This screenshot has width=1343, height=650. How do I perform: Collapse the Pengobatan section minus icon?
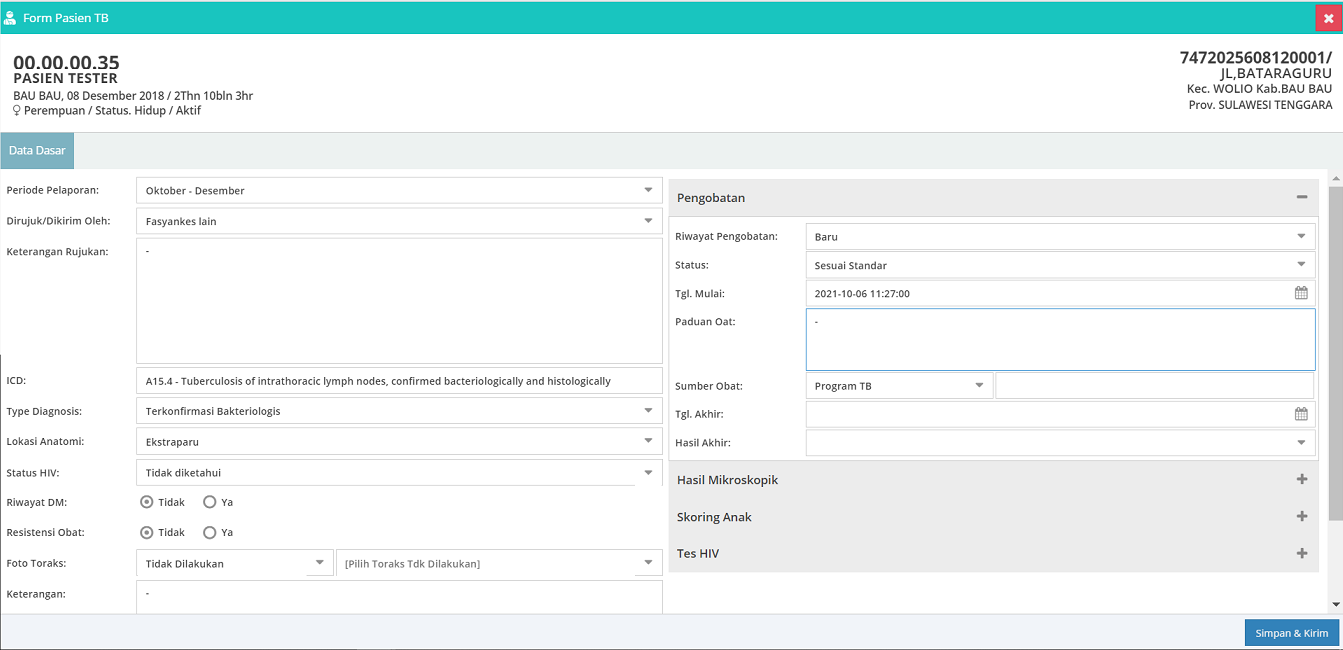1301,197
